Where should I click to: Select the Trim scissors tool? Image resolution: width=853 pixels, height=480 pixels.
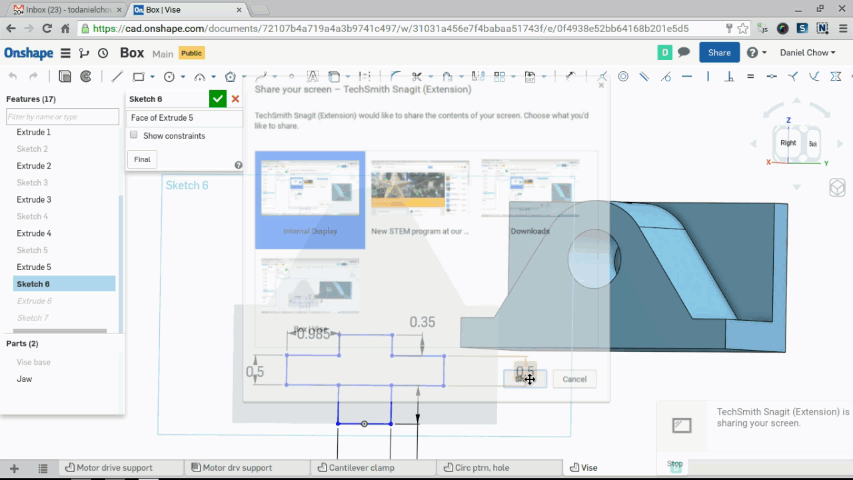417,77
